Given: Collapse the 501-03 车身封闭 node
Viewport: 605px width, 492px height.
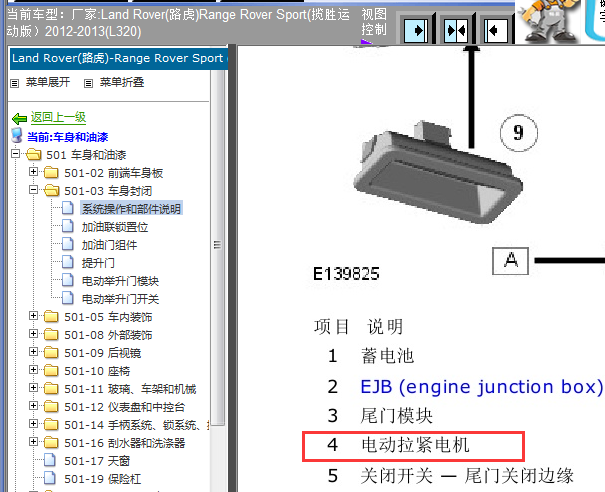Looking at the screenshot, I should pos(34,189).
